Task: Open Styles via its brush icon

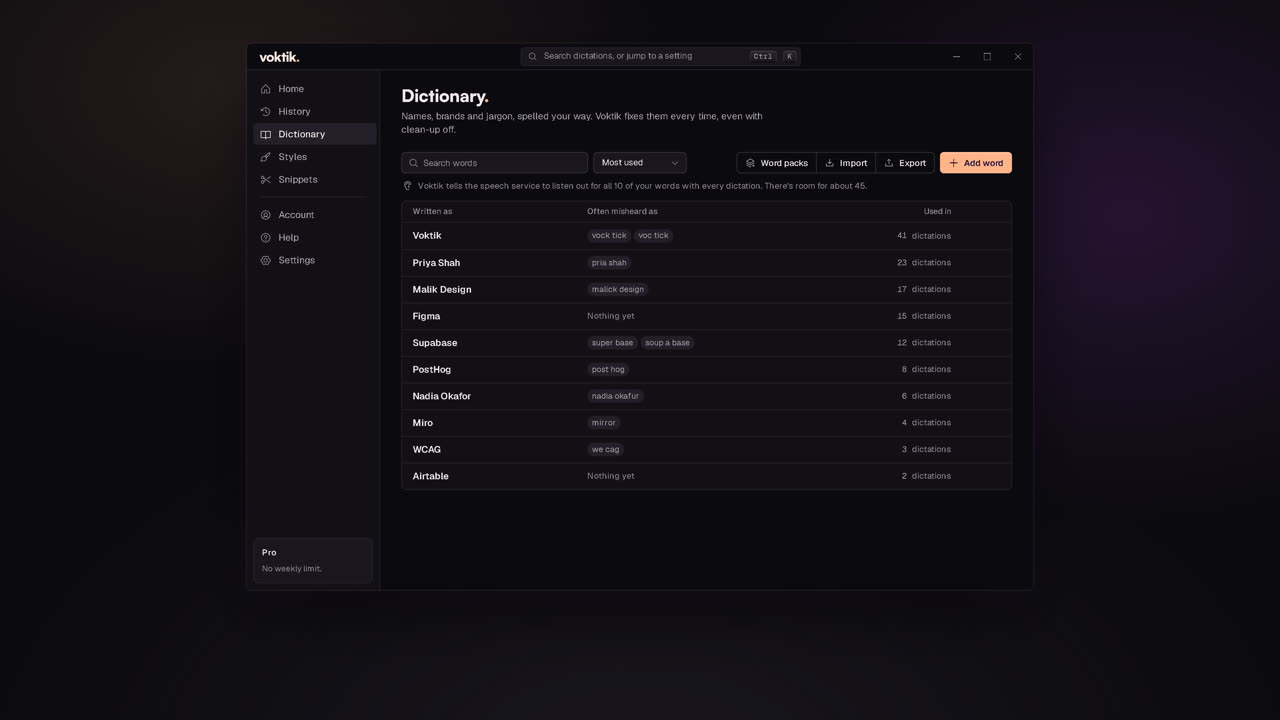Action: click(266, 157)
